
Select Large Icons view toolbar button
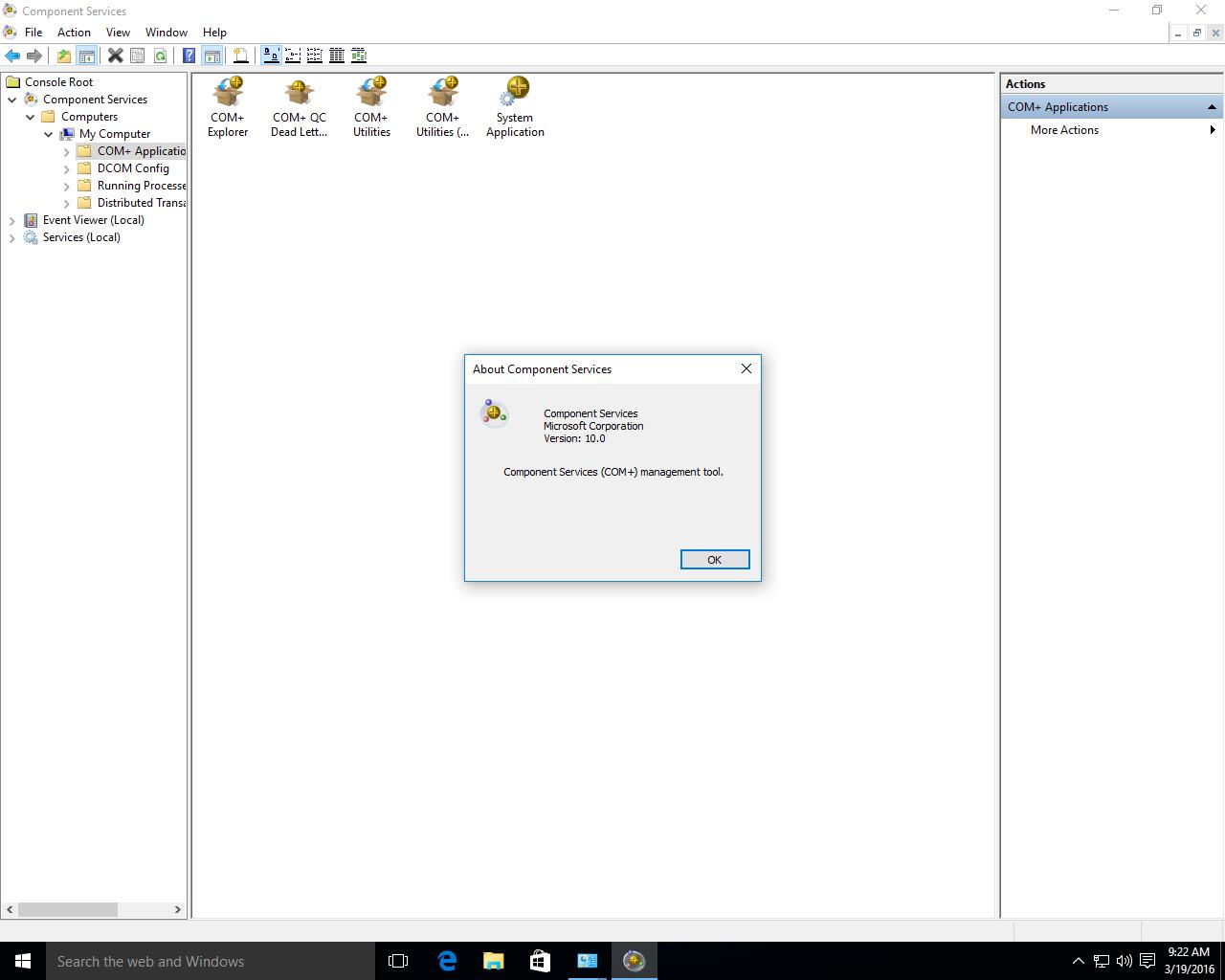point(271,56)
